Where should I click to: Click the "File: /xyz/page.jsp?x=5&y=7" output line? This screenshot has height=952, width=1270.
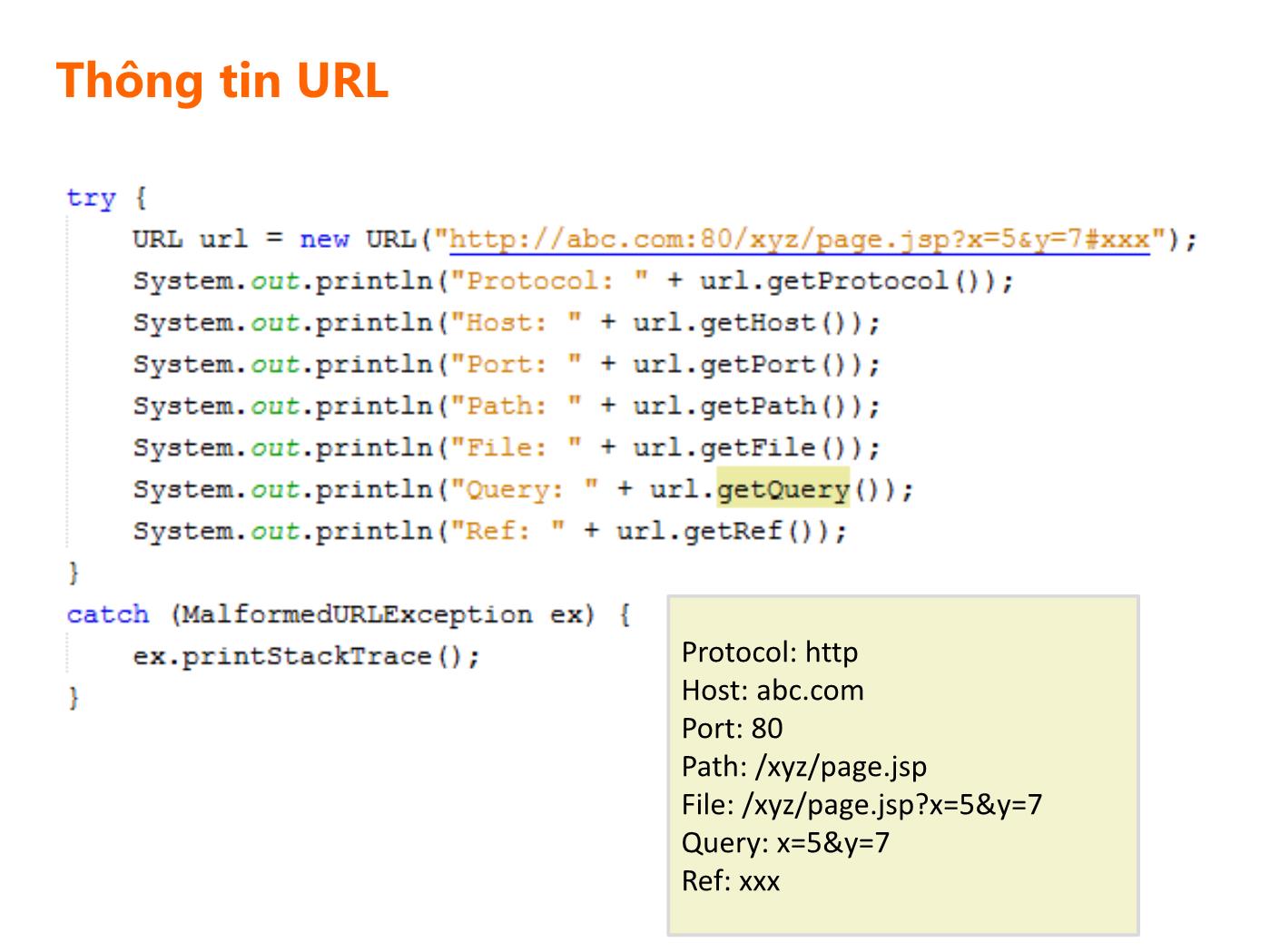click(x=862, y=805)
